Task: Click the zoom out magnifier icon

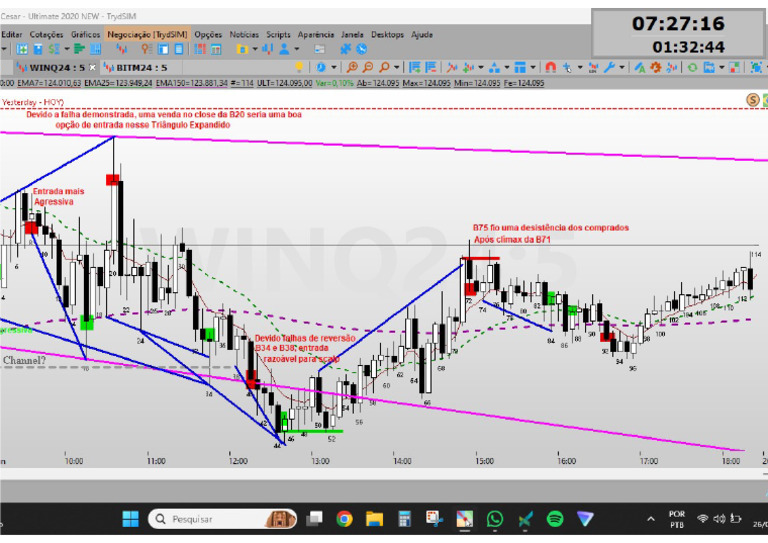Action: click(368, 68)
